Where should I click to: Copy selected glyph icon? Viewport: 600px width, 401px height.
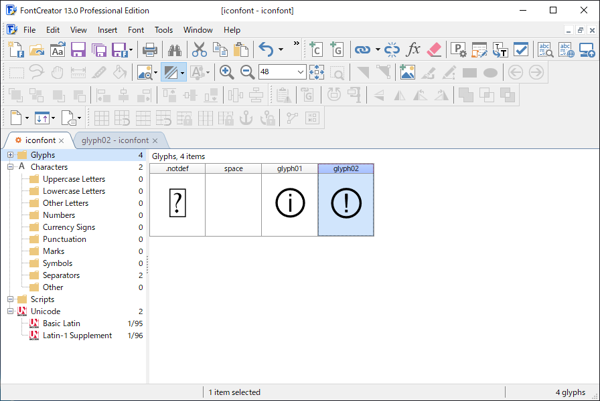pyautogui.click(x=220, y=50)
